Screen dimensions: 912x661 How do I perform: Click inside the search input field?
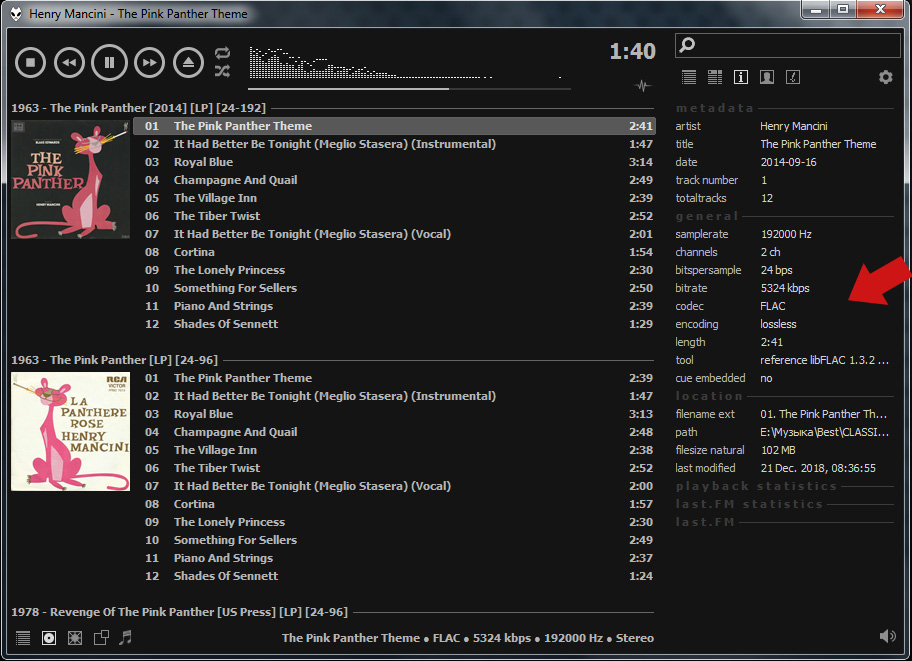[790, 45]
